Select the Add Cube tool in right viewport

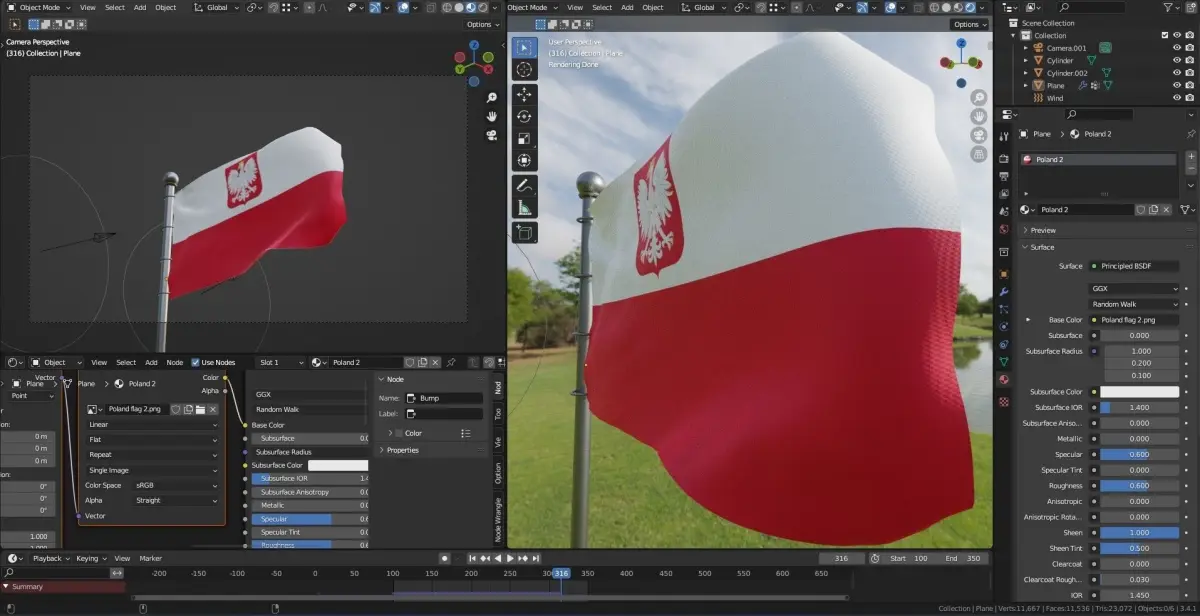(524, 232)
